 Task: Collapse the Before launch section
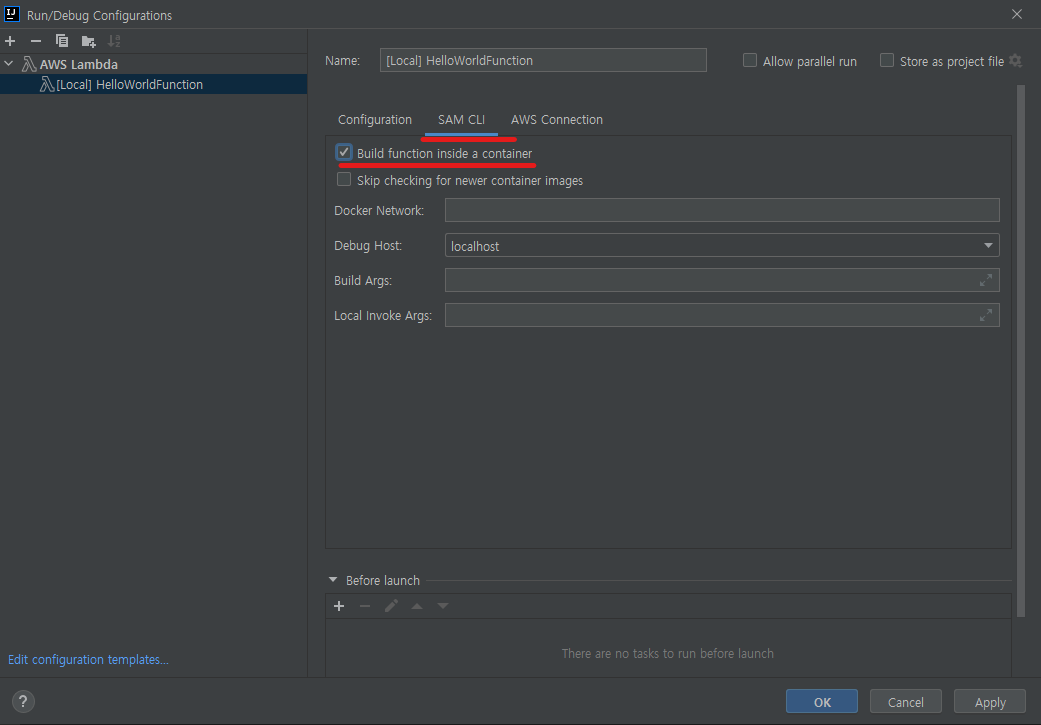coord(333,580)
